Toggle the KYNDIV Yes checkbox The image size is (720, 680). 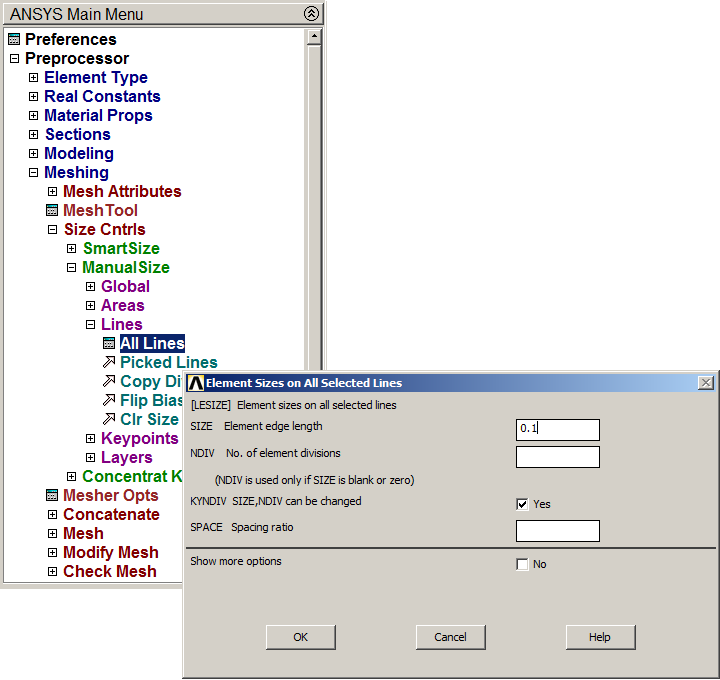tap(522, 504)
